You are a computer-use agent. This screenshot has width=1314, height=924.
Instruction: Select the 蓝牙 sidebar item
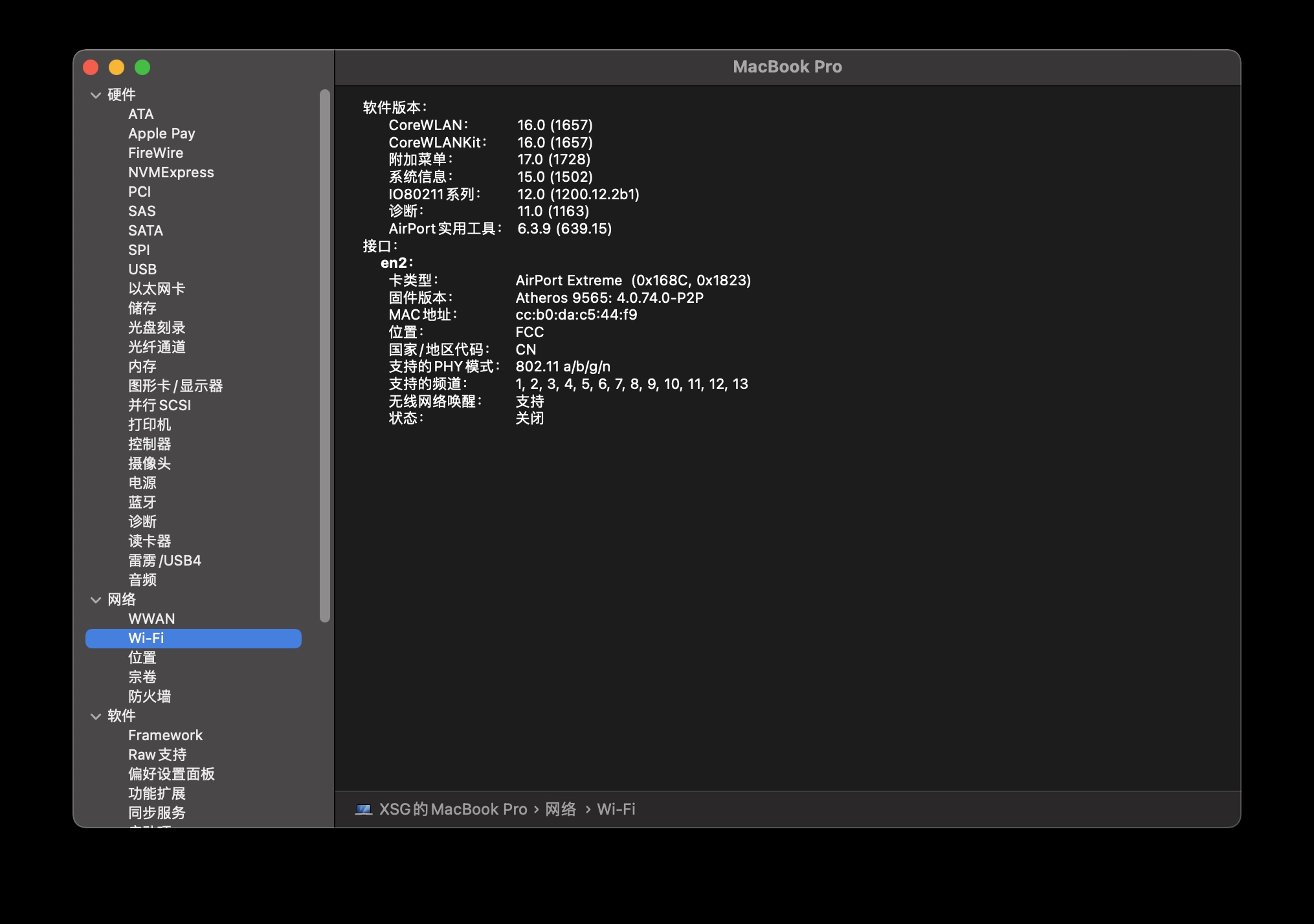pos(142,502)
